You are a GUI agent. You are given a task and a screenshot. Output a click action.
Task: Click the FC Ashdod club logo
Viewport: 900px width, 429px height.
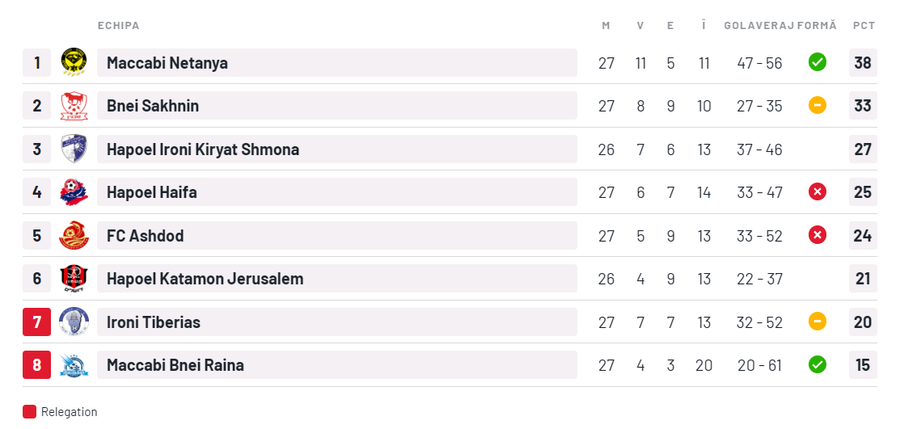pyautogui.click(x=73, y=236)
